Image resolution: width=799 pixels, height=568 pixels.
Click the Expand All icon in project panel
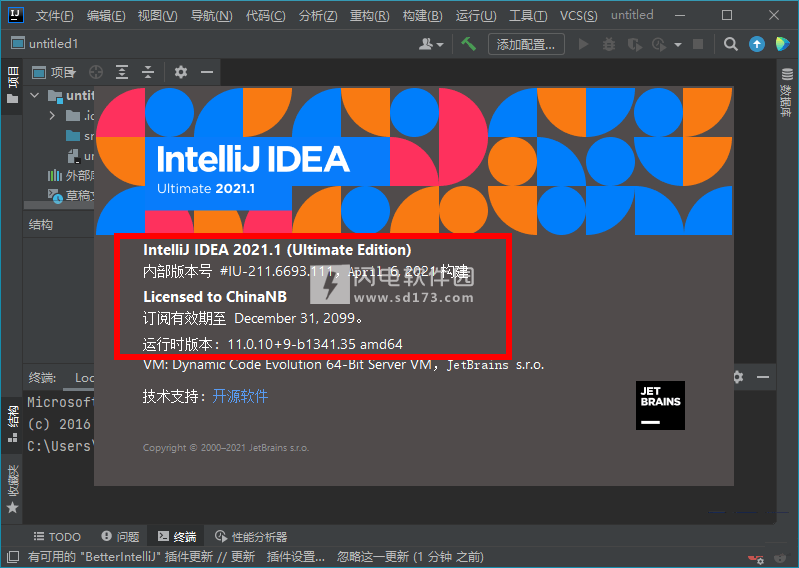pos(122,72)
